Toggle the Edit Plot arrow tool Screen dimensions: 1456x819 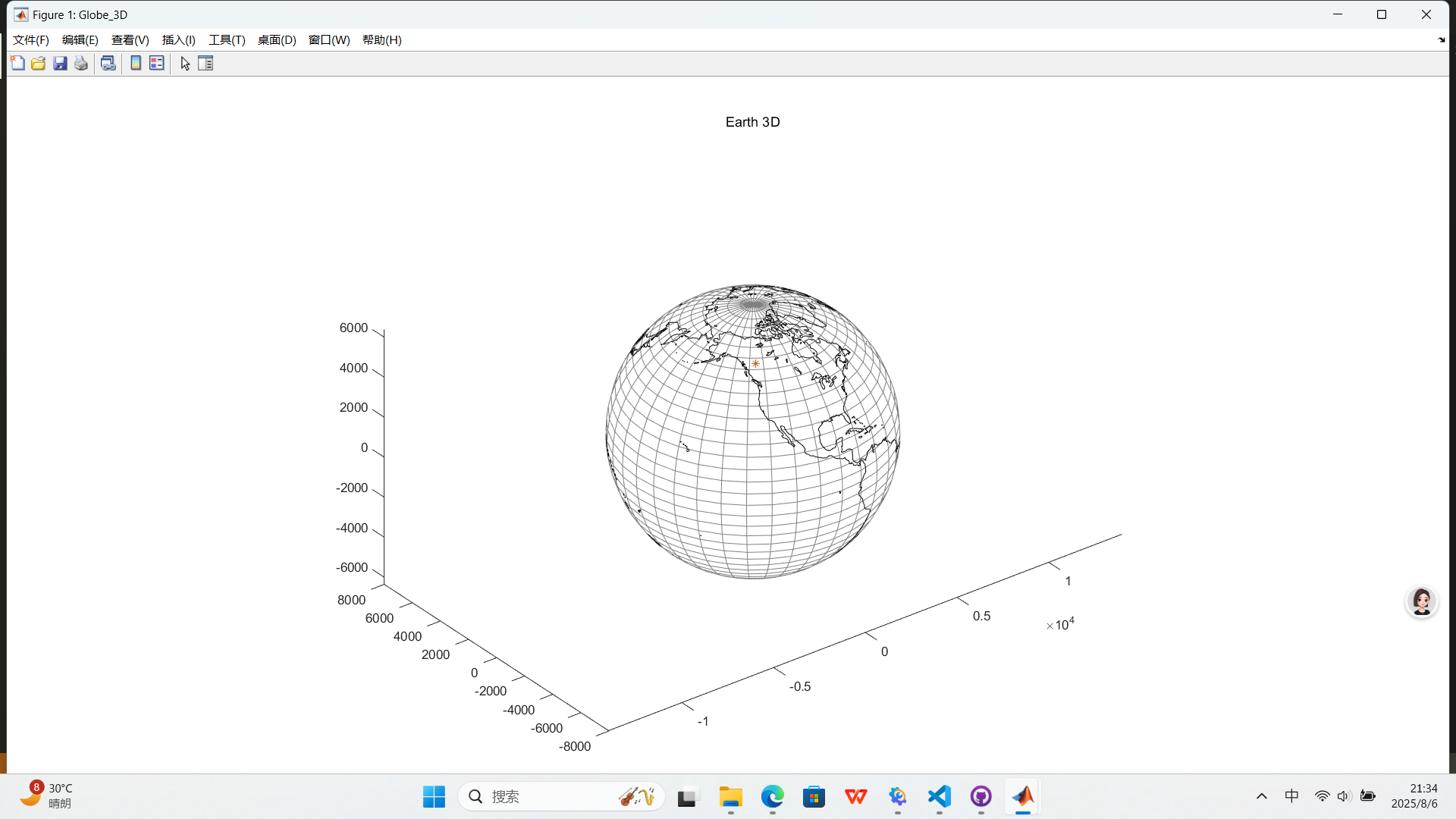(x=185, y=64)
